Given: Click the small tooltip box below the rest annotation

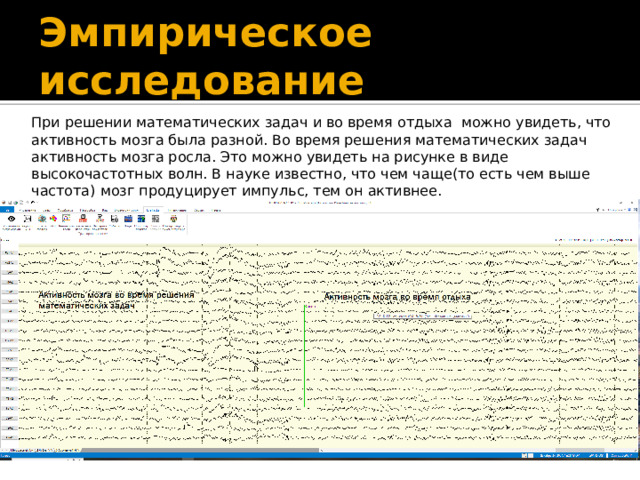Looking at the screenshot, I should point(422,316).
